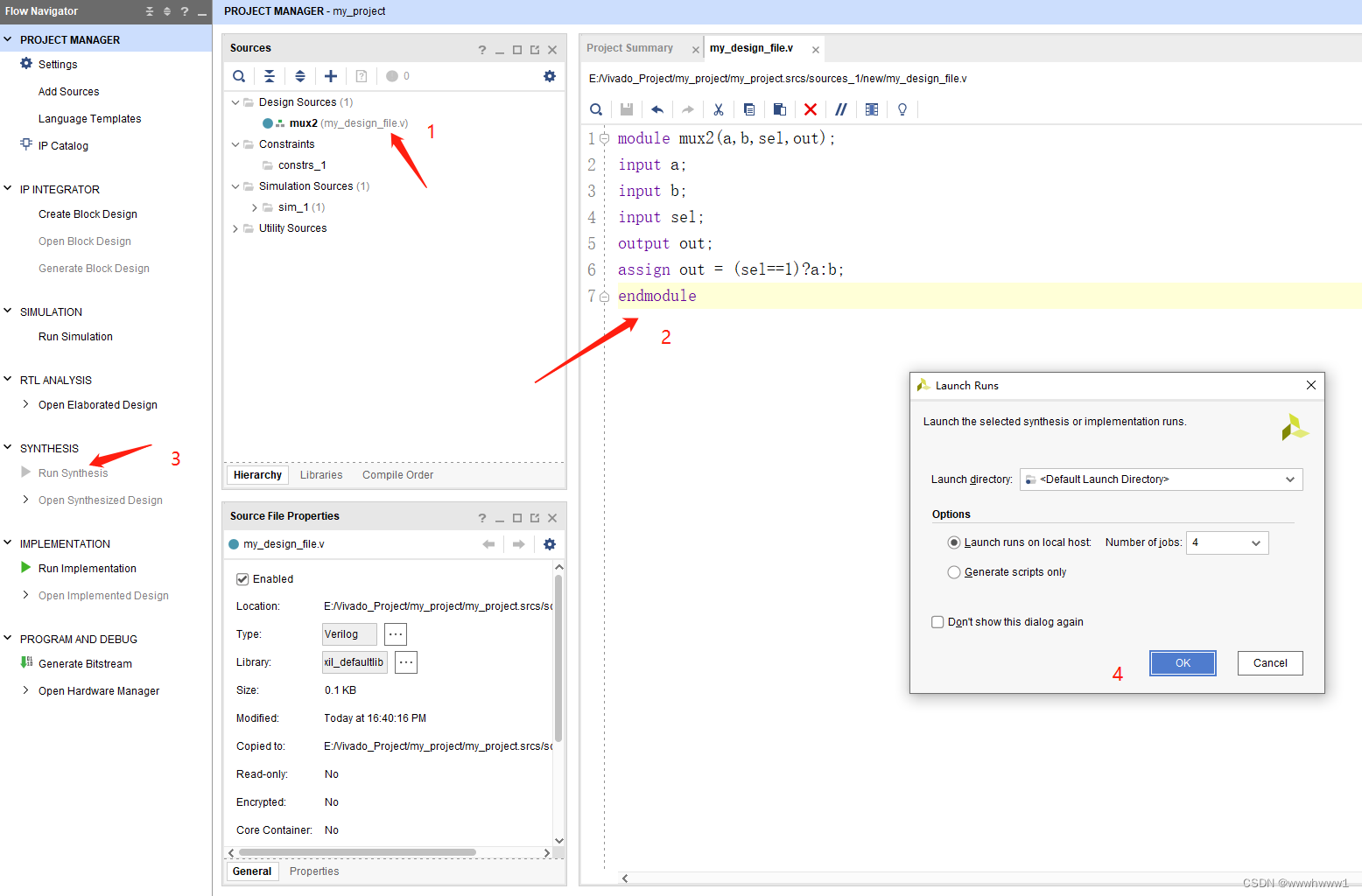1362x896 pixels.
Task: Go to previous object in properties
Action: (488, 544)
